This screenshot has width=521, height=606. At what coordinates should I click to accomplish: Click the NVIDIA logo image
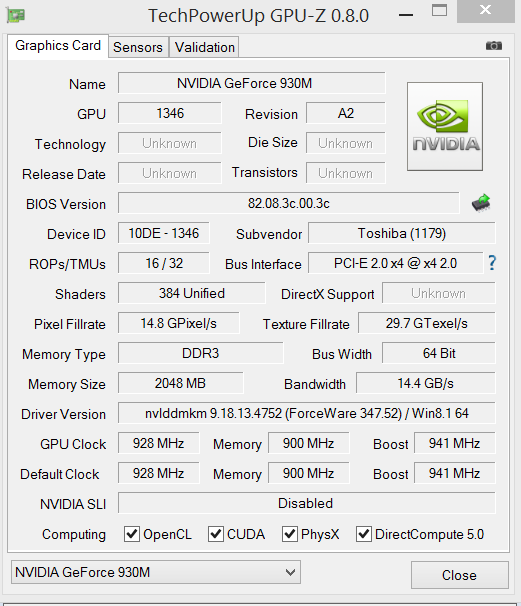click(445, 126)
